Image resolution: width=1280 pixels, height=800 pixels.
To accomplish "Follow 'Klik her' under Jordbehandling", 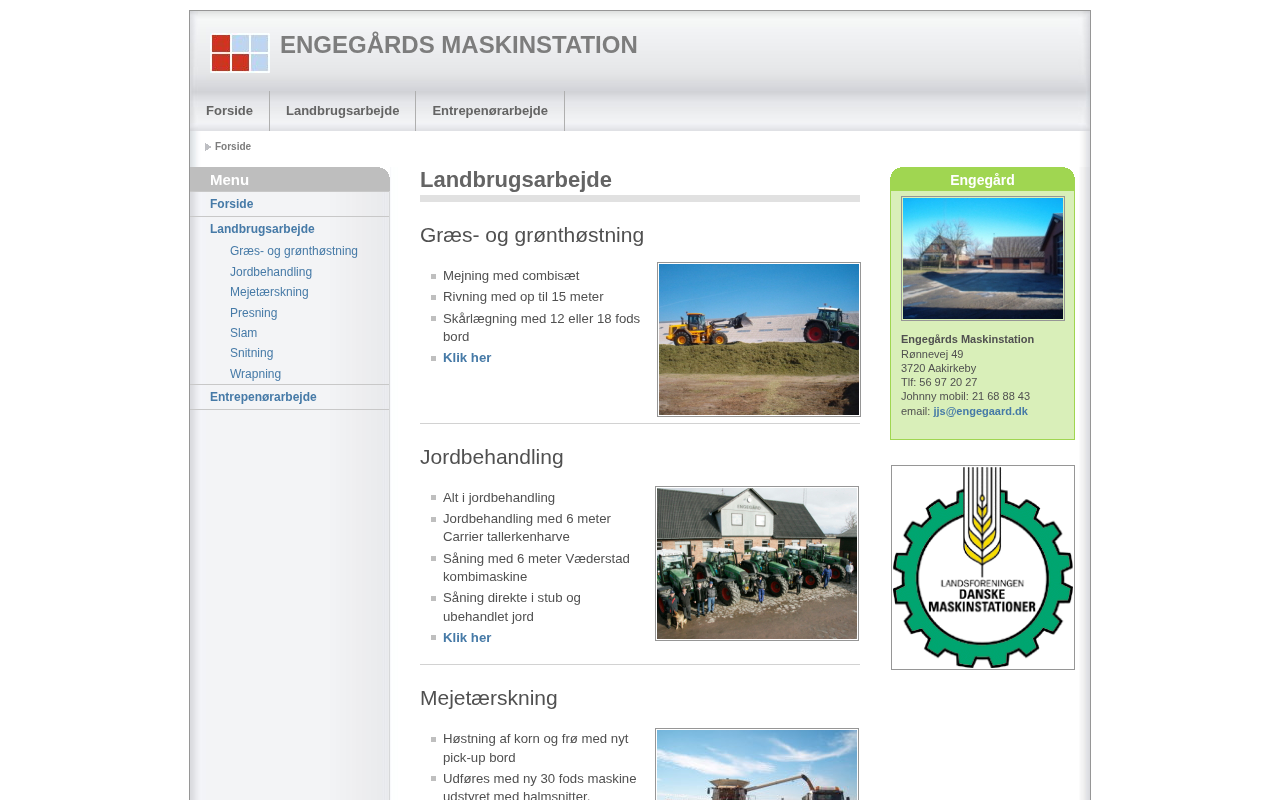I will click(x=467, y=638).
